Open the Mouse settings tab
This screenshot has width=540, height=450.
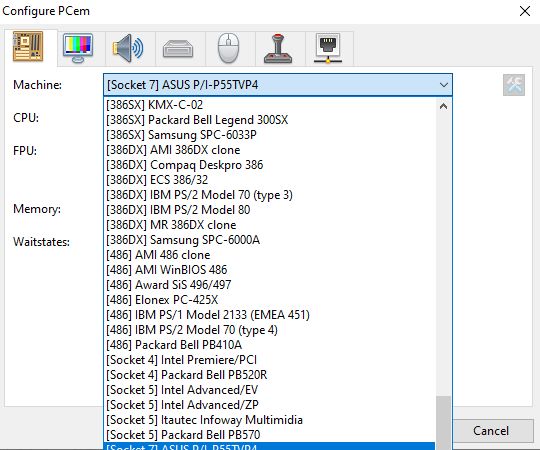[228, 48]
